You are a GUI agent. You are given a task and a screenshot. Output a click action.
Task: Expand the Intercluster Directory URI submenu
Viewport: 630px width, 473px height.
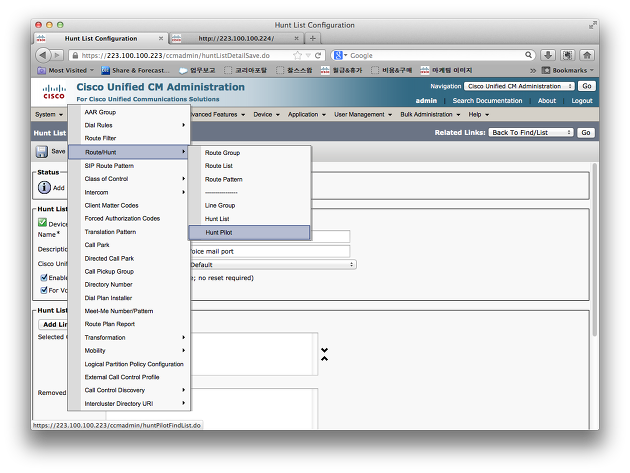point(129,403)
